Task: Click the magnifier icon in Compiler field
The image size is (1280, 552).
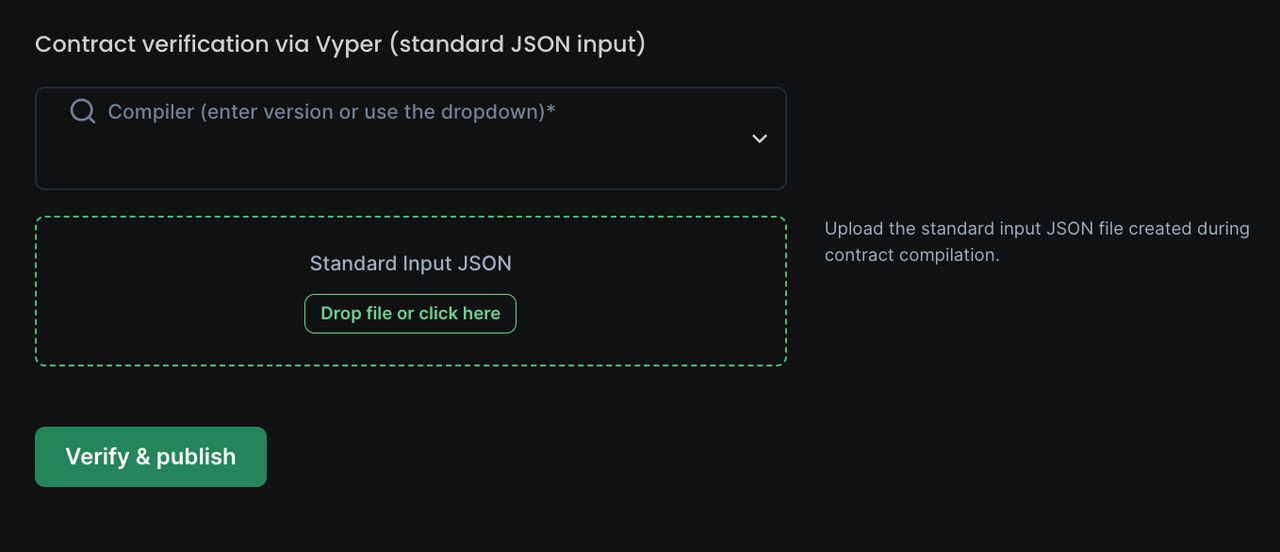Action: 83,111
